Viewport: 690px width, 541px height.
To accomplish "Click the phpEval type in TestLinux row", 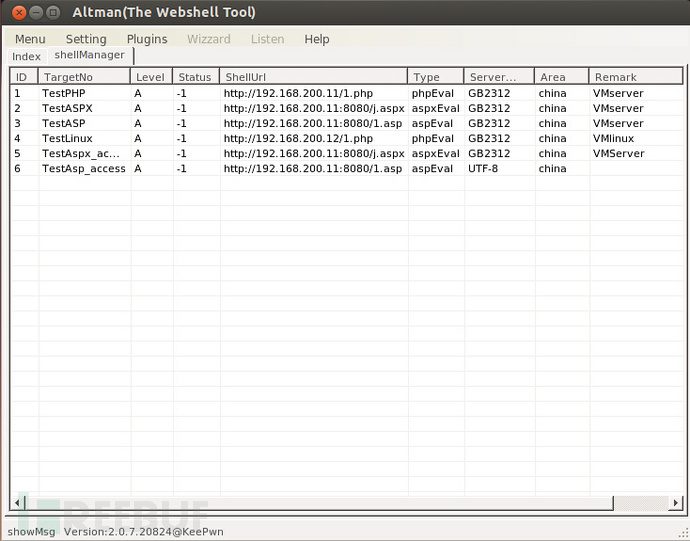I will tap(433, 138).
